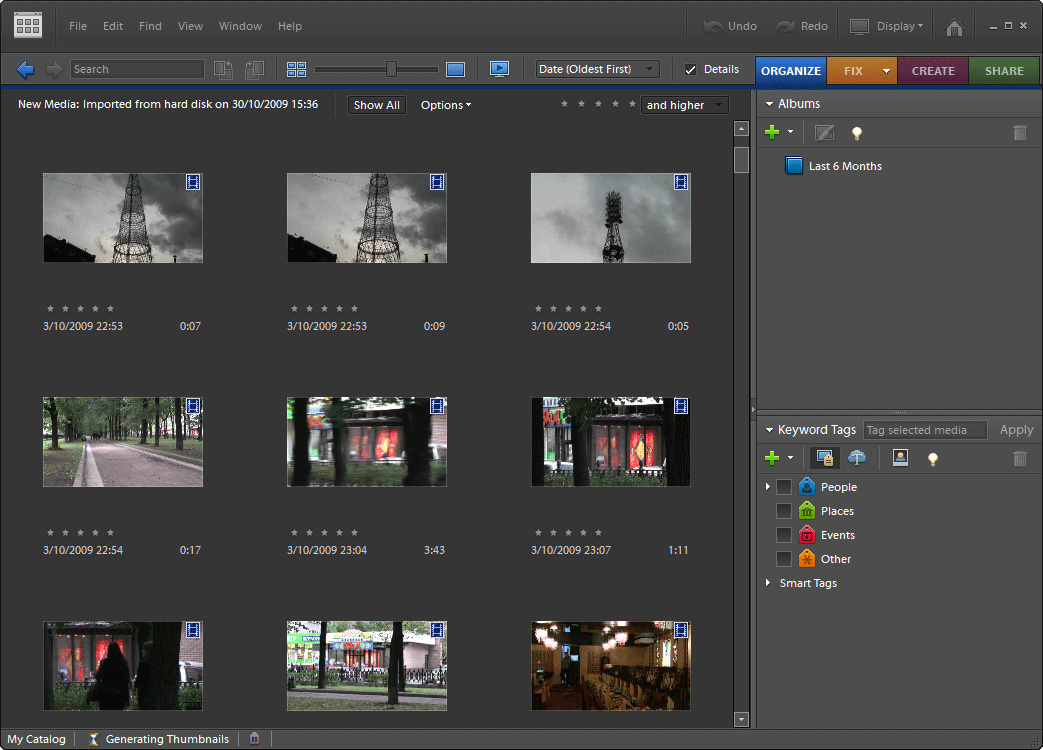Open the lightbulb tip in Albums panel
1043x750 pixels.
856,133
